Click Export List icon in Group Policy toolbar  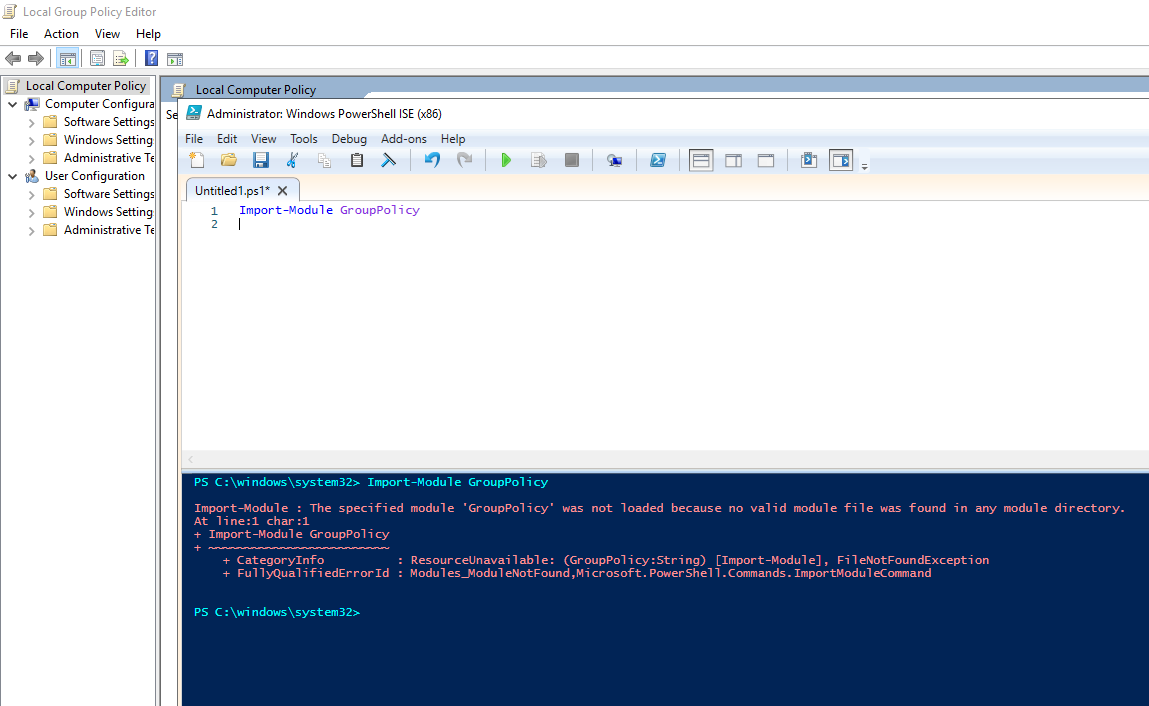pos(120,59)
